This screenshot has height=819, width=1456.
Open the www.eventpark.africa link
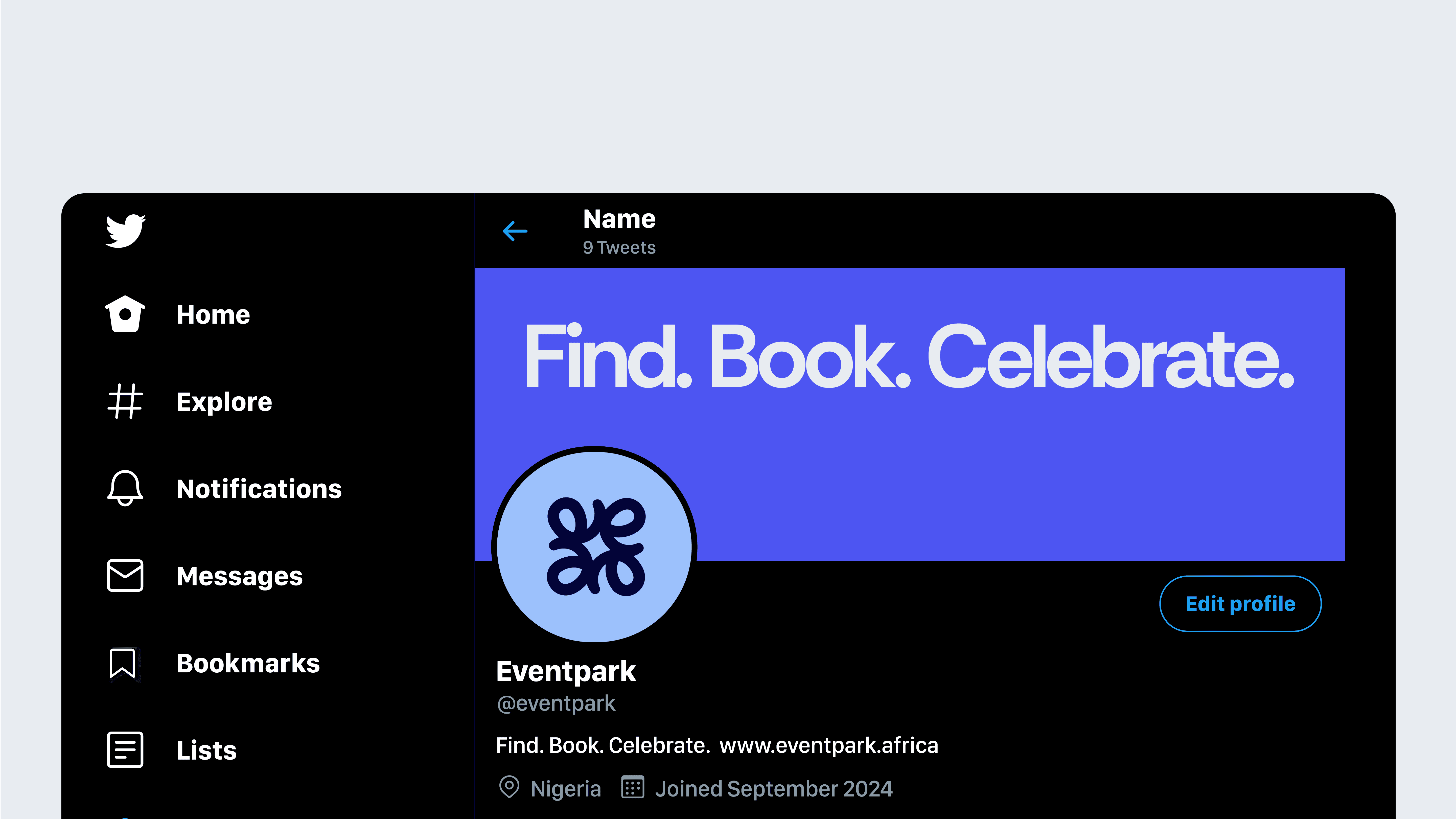(829, 745)
